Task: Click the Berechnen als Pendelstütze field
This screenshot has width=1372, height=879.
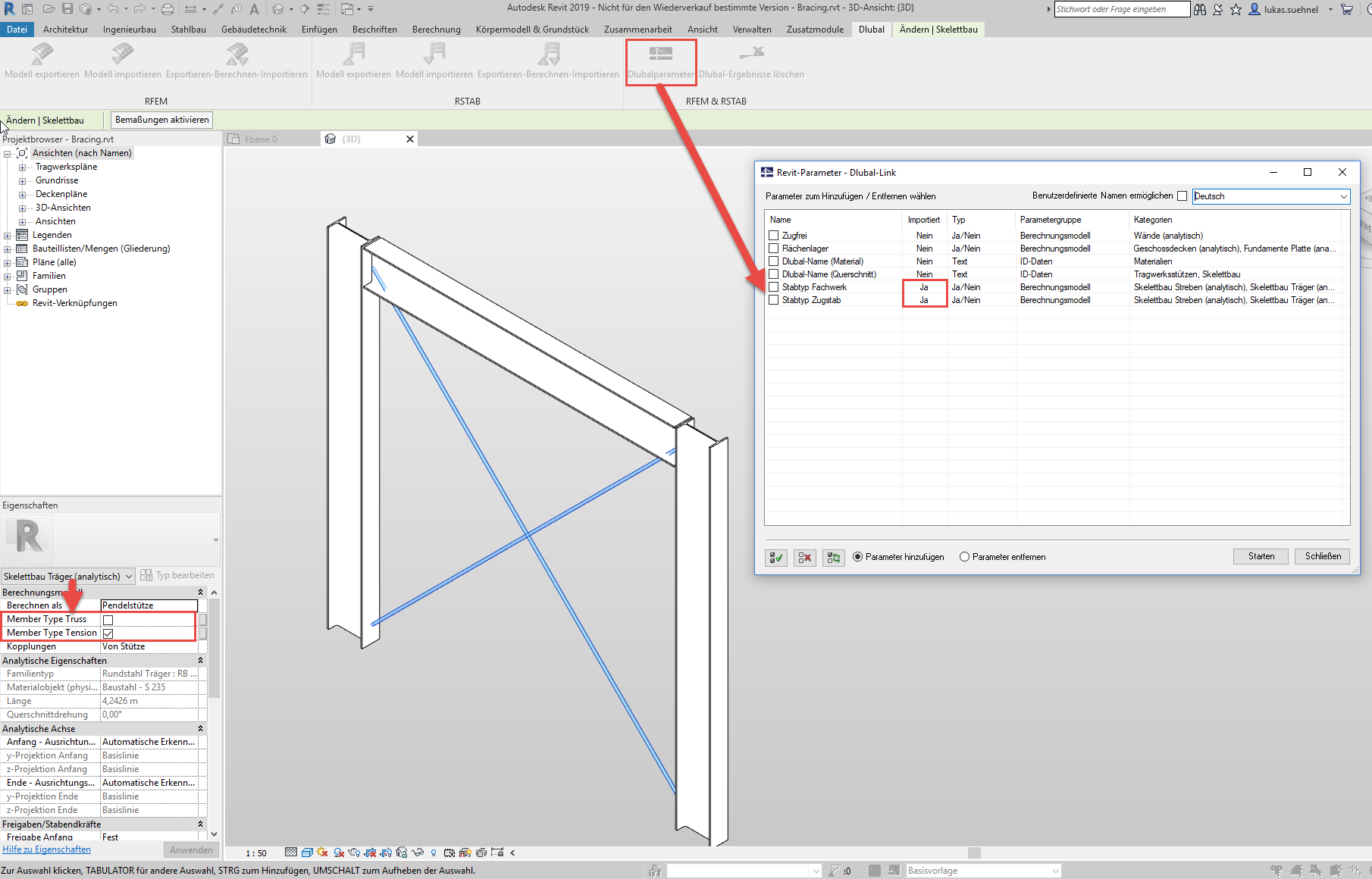Action: pos(149,605)
